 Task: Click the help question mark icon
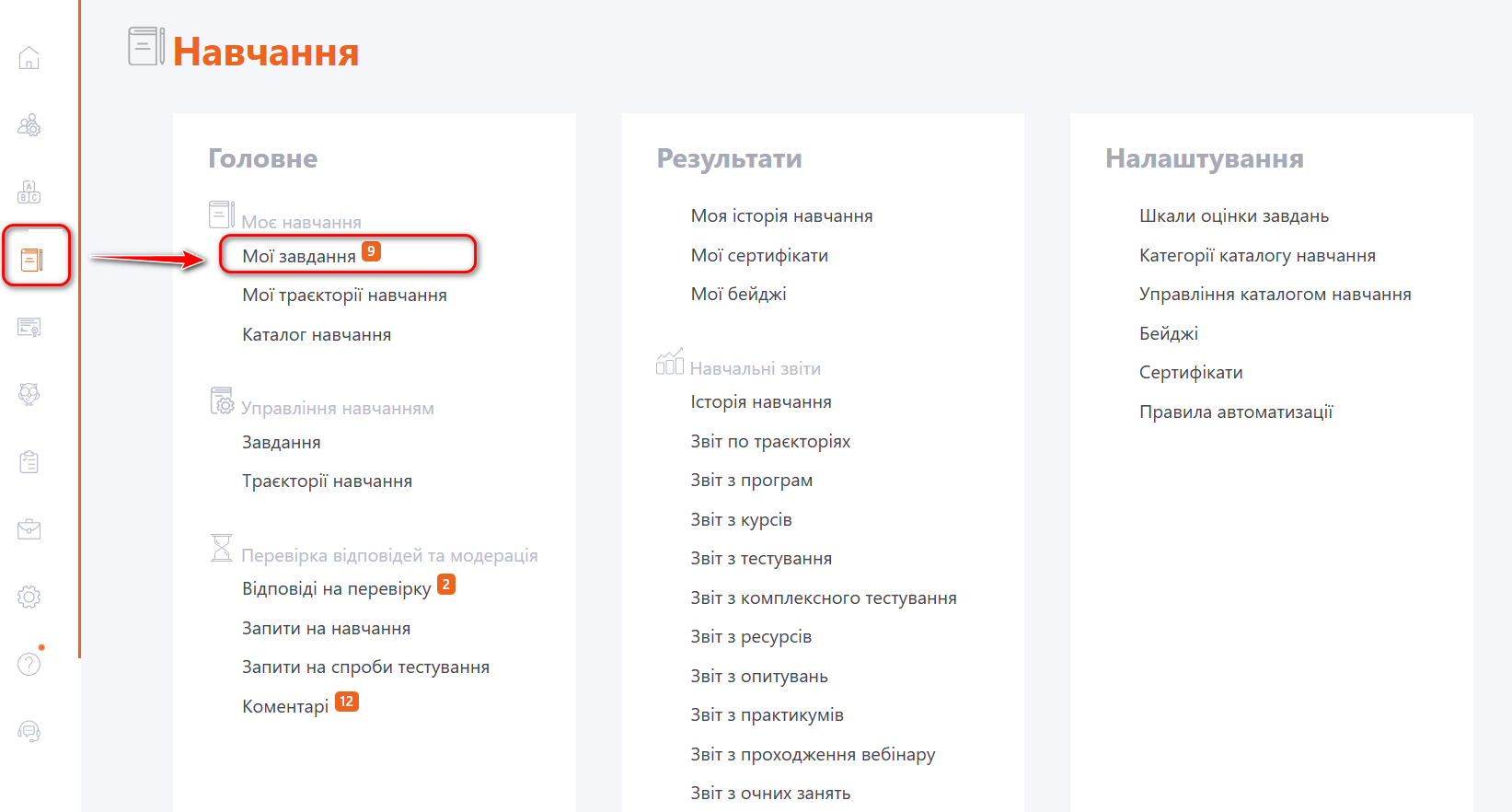[x=29, y=664]
